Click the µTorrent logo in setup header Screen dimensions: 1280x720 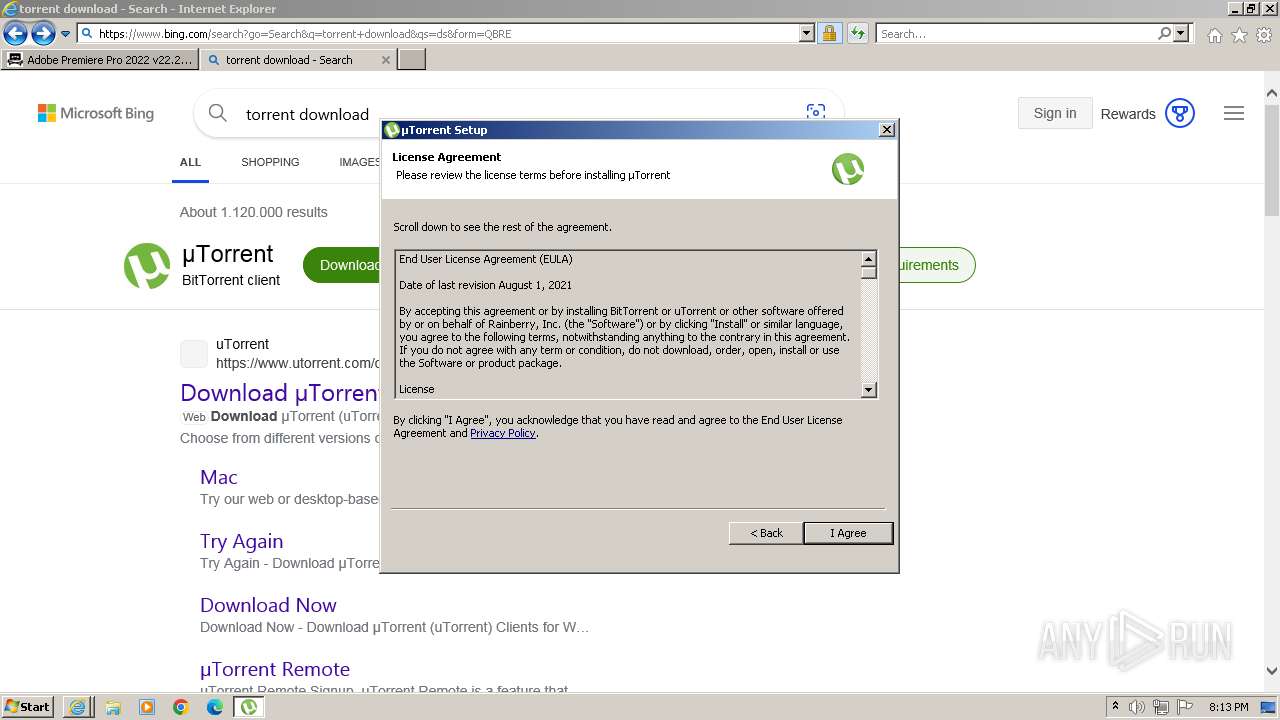[x=848, y=169]
